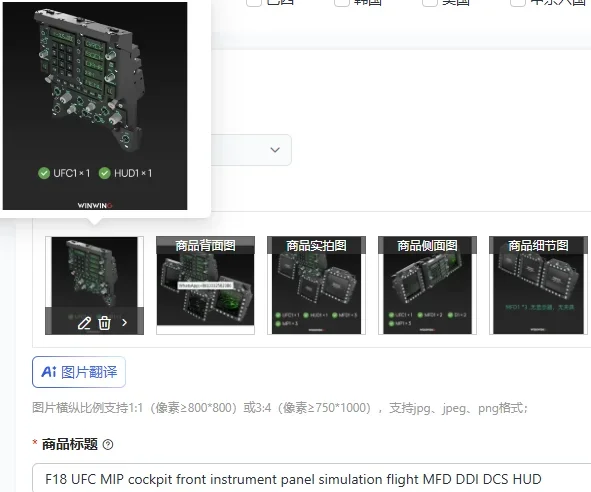This screenshot has width=591, height=492.
Task: Click the Ai 图片翻译 button
Action: [79, 372]
